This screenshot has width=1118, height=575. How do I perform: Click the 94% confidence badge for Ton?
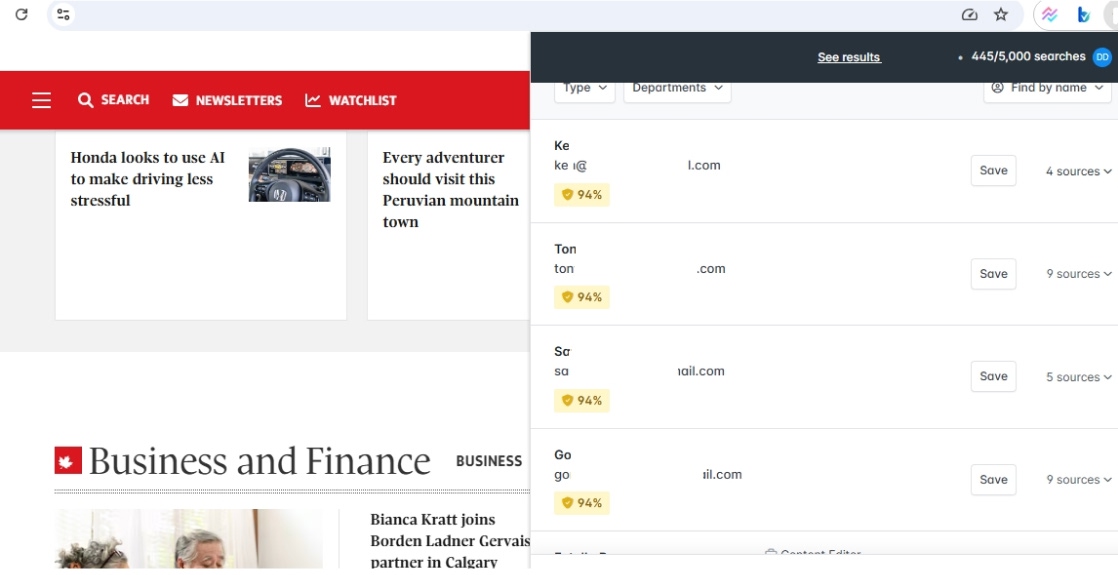point(582,297)
